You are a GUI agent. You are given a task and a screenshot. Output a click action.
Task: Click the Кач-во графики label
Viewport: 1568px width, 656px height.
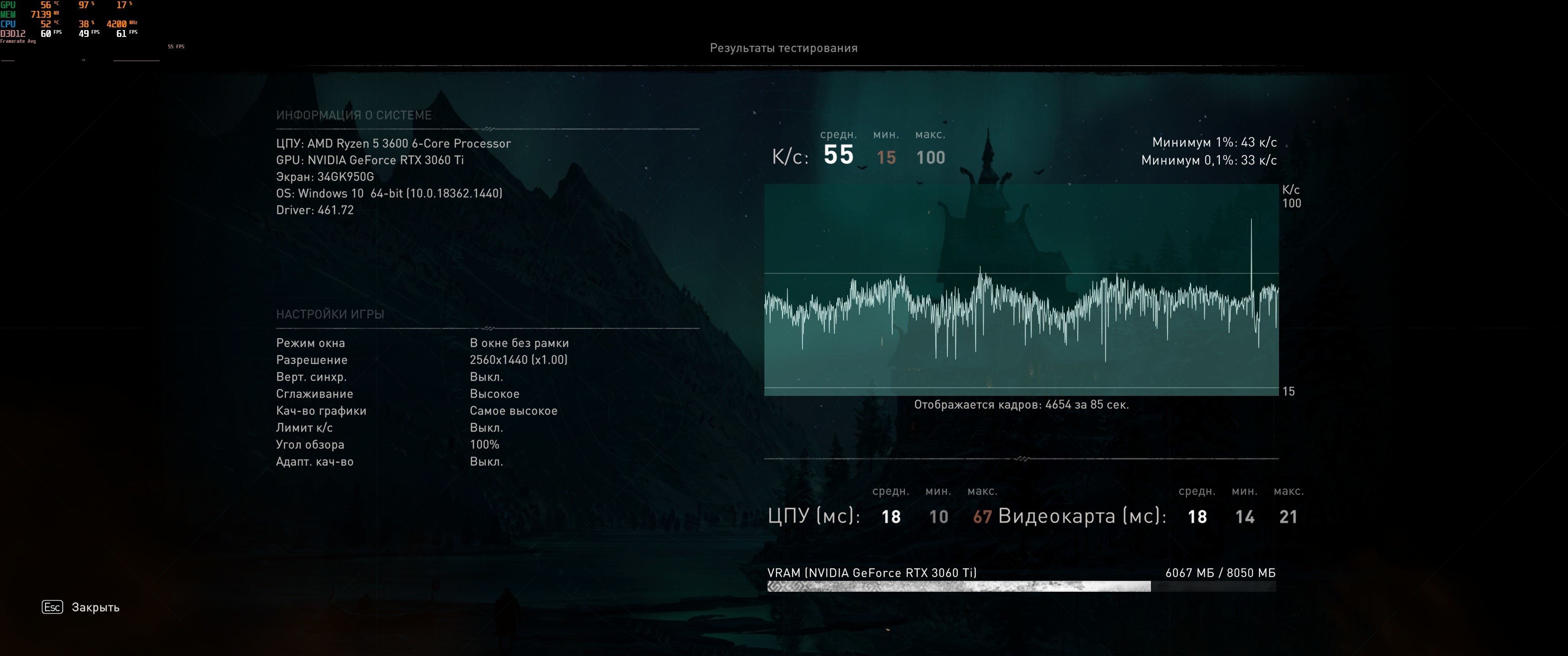point(321,411)
